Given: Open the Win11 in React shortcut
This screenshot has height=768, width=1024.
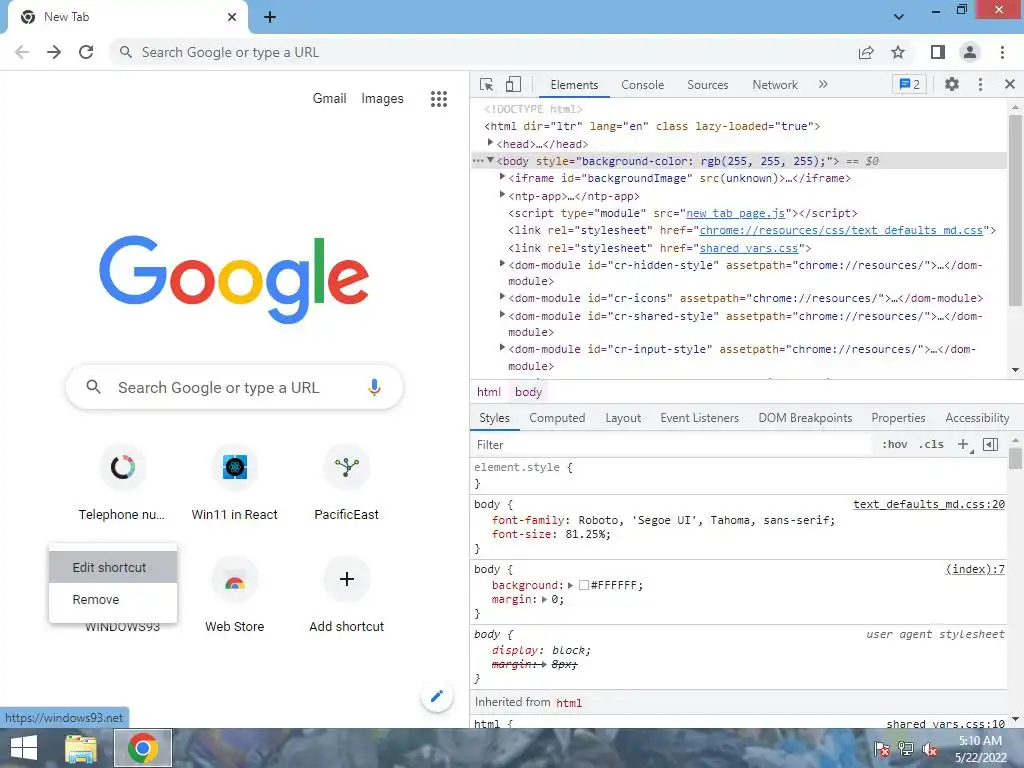Looking at the screenshot, I should pyautogui.click(x=234, y=483).
